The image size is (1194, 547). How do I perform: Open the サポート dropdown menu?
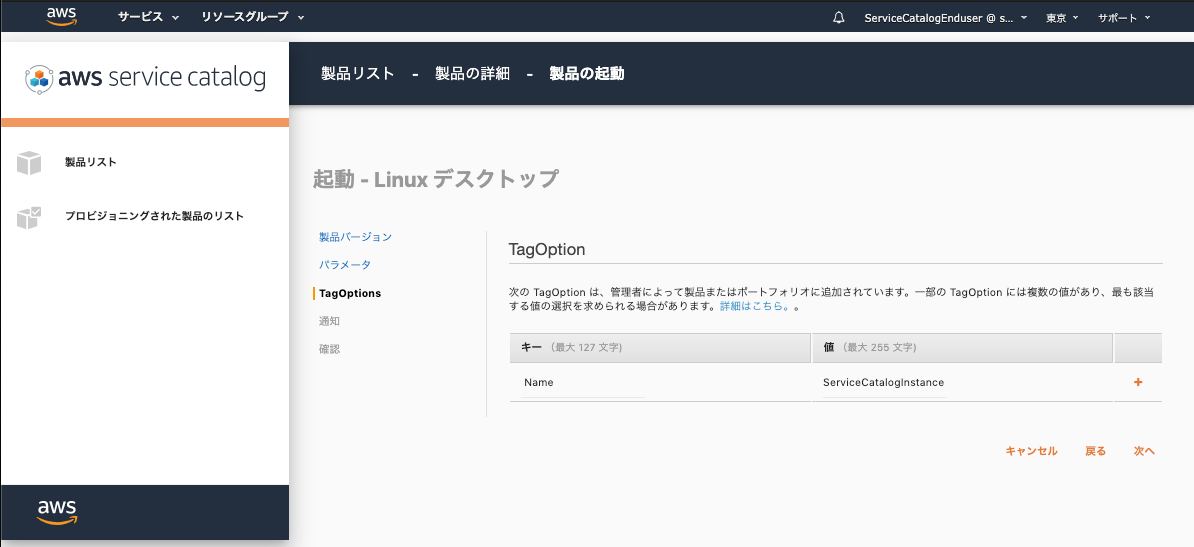click(1124, 18)
